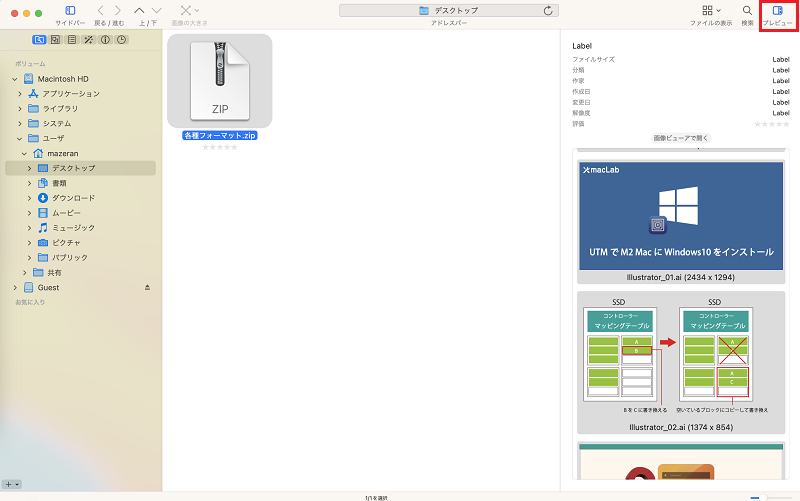Viewport: 800px width, 501px height.
Task: Click the up arrow navigation icon
Action: click(139, 11)
